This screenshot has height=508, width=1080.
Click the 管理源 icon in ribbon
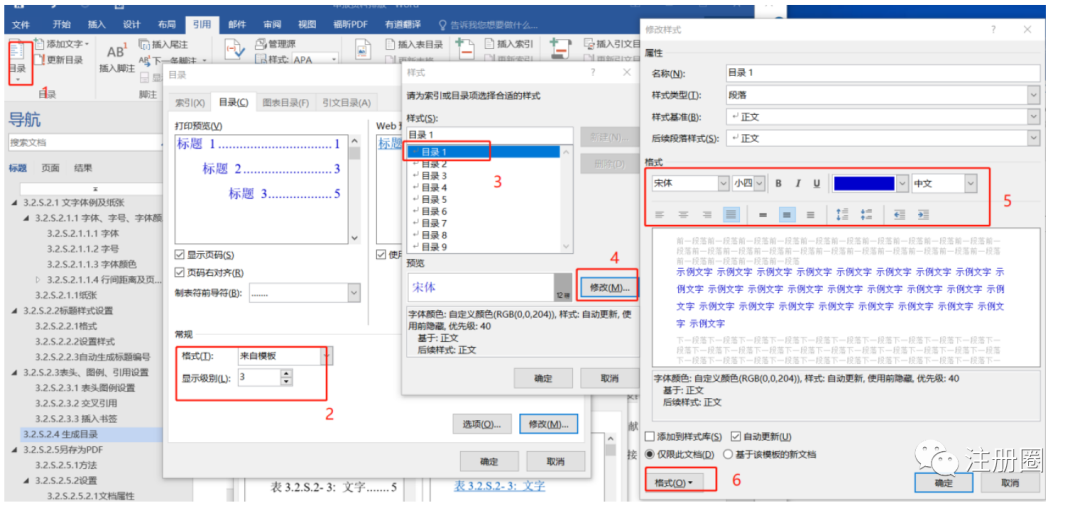[260, 44]
